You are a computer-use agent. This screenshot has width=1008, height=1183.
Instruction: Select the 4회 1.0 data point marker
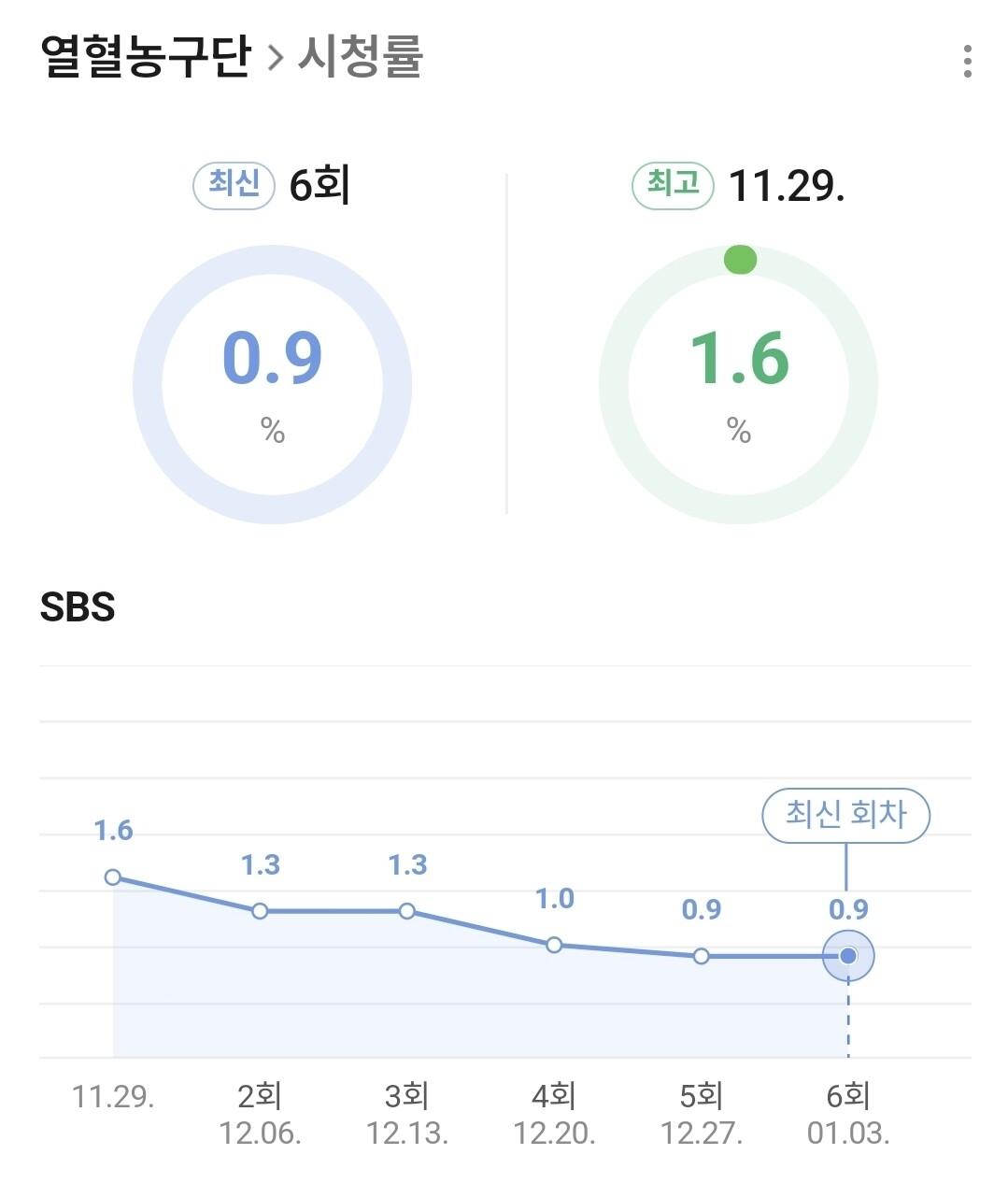click(x=554, y=945)
